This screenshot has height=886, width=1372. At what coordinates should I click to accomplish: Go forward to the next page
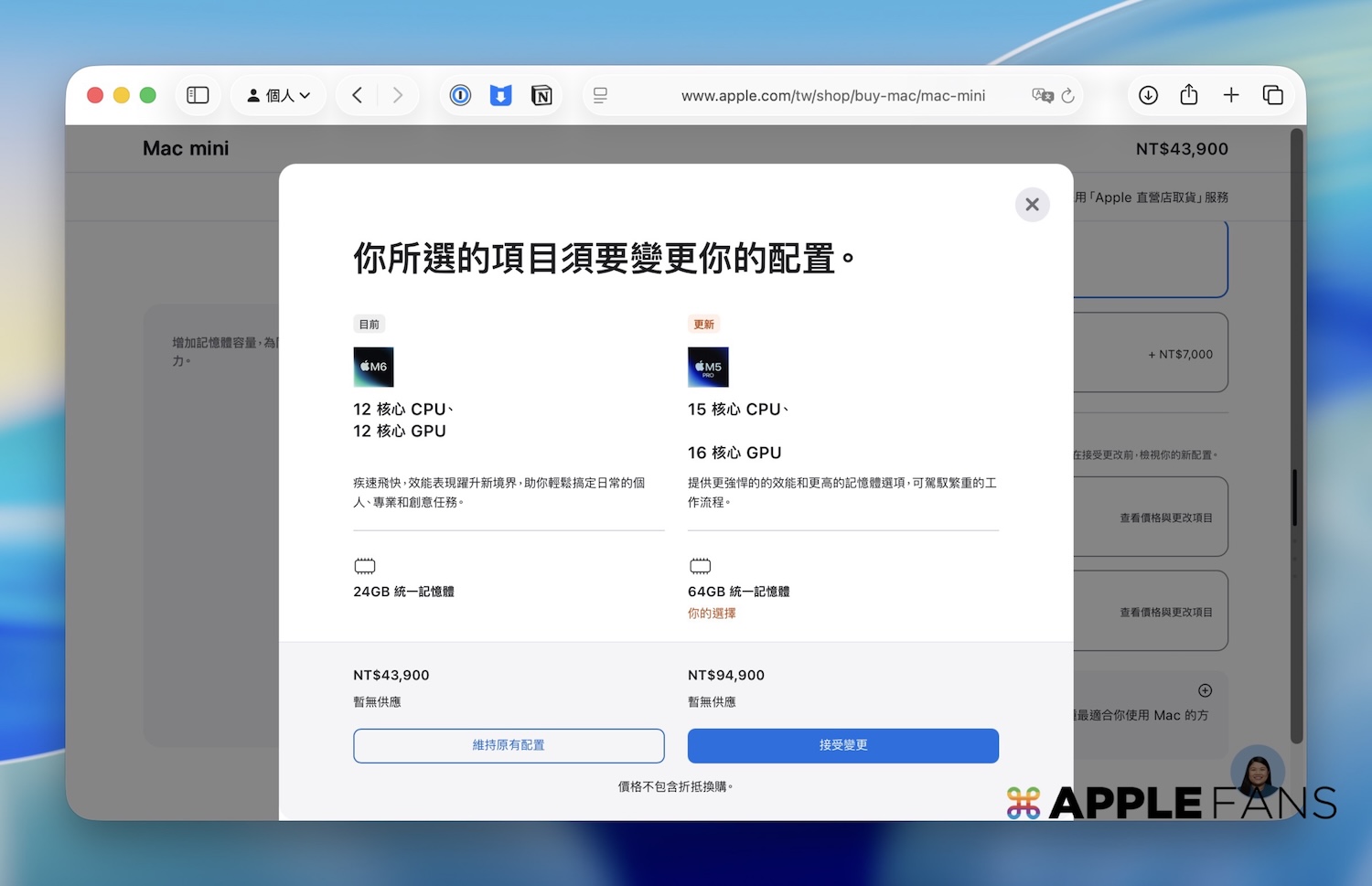point(398,95)
